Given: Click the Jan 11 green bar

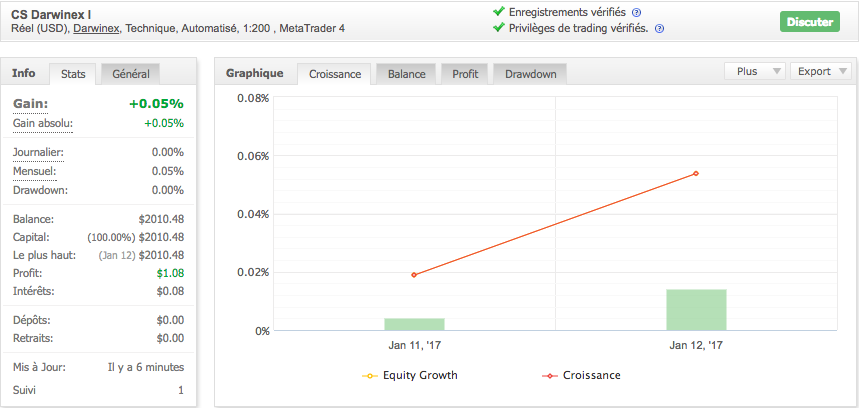Looking at the screenshot, I should click(x=414, y=324).
